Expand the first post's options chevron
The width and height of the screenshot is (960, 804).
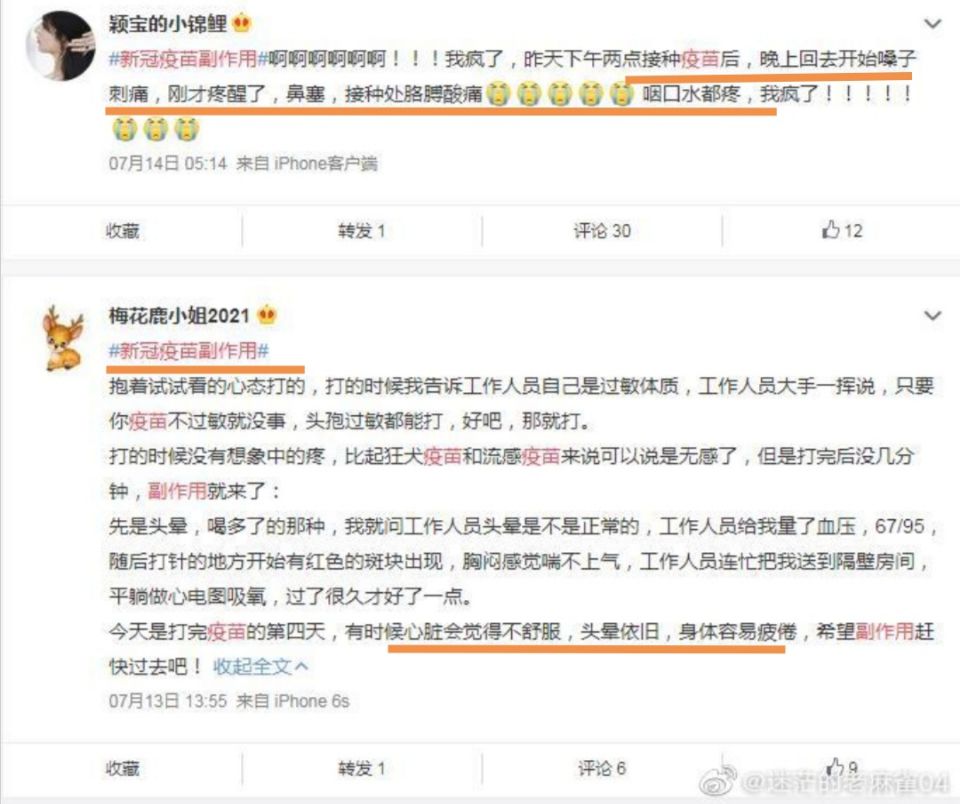(932, 24)
